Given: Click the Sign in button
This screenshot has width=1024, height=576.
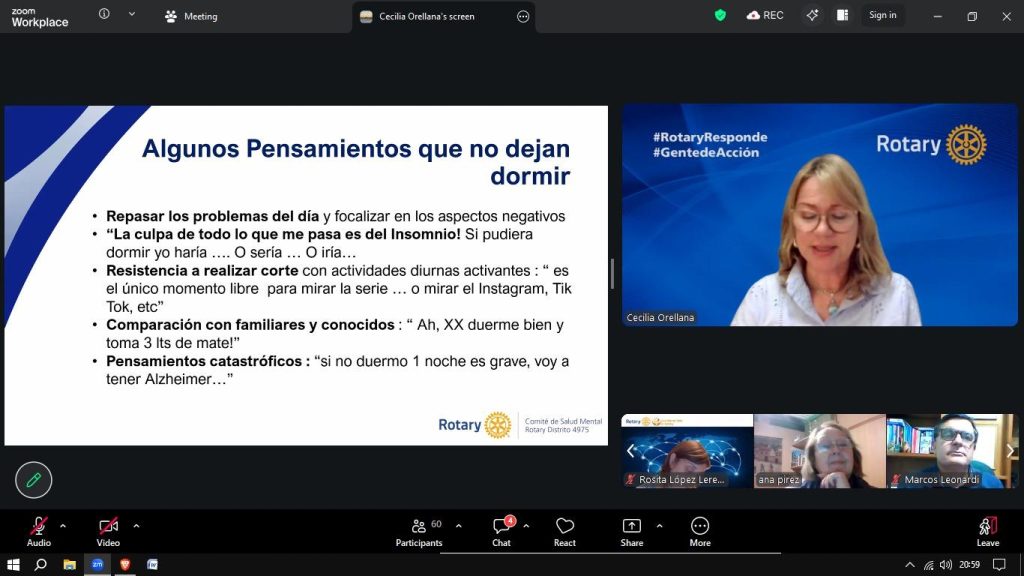Looking at the screenshot, I should [x=882, y=15].
